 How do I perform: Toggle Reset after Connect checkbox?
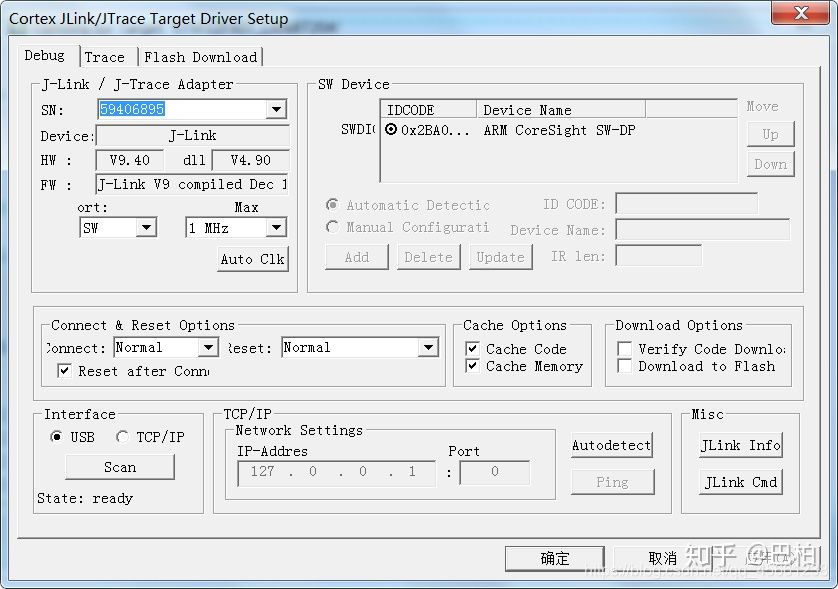[65, 371]
